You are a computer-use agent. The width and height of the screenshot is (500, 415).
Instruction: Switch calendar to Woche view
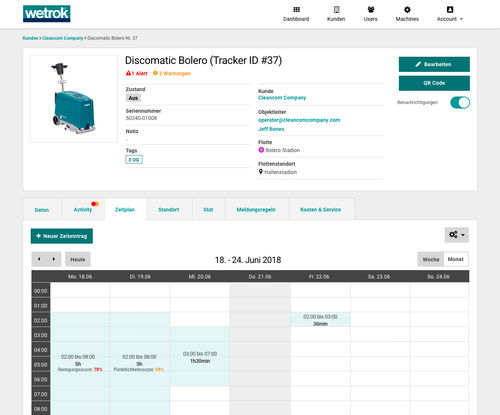431,259
